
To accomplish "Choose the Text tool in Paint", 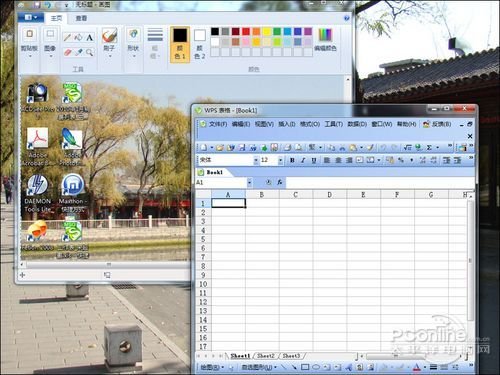I will point(89,37).
